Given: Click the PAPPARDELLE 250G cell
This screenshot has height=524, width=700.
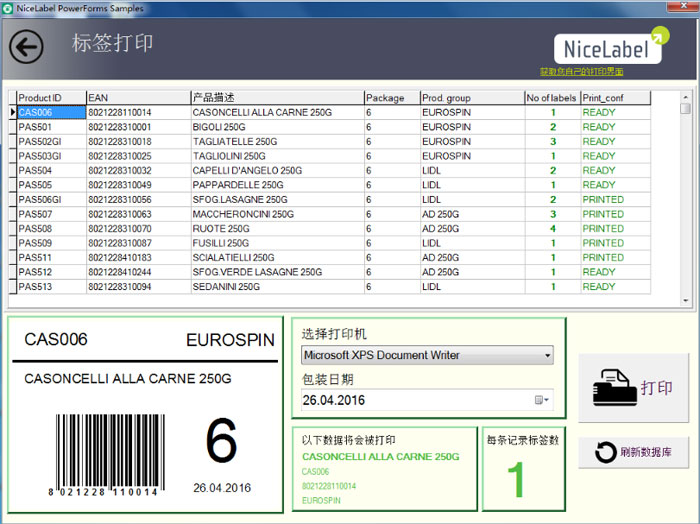Looking at the screenshot, I should click(x=278, y=185).
